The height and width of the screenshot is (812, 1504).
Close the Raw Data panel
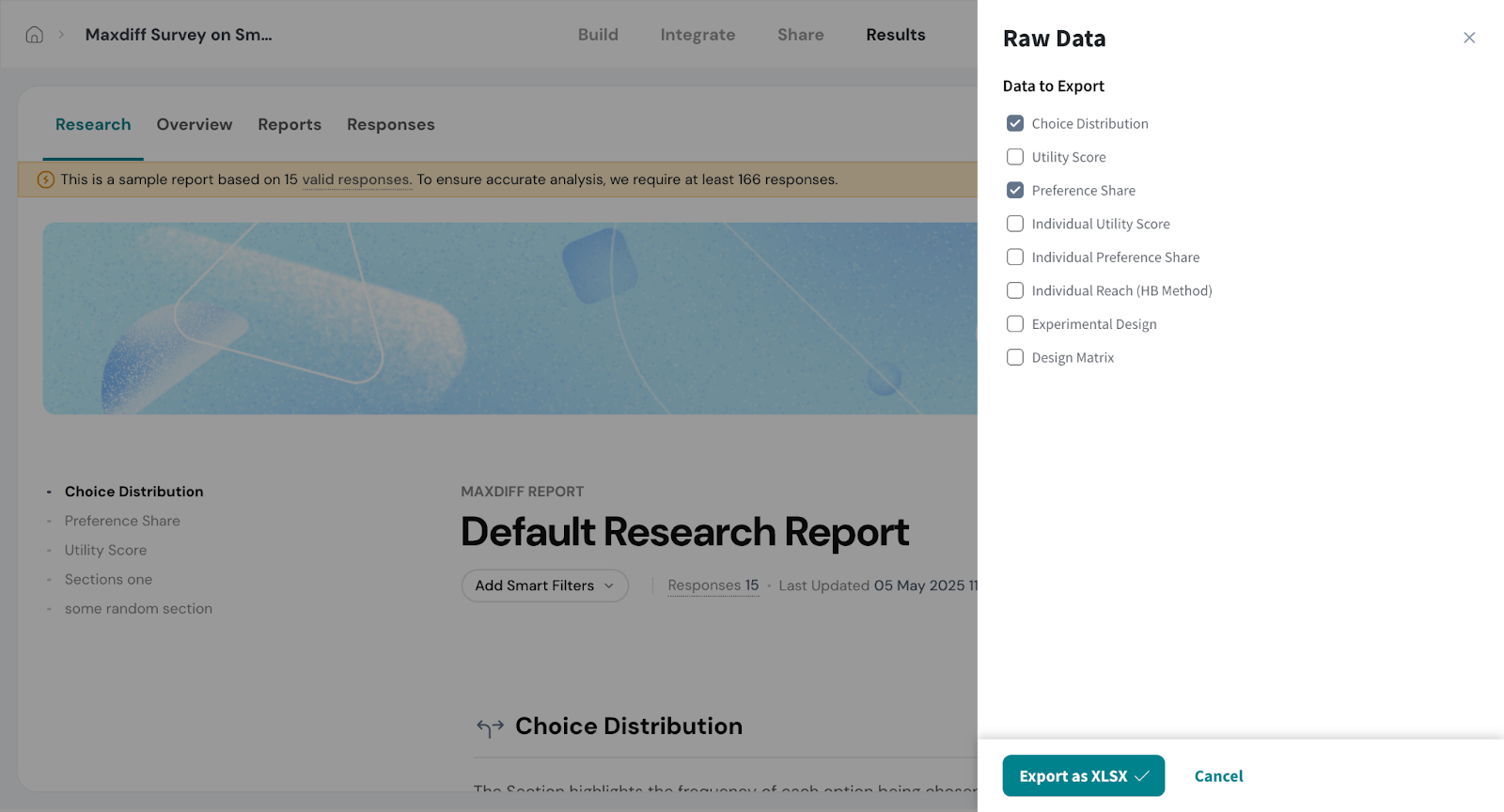coord(1469,38)
